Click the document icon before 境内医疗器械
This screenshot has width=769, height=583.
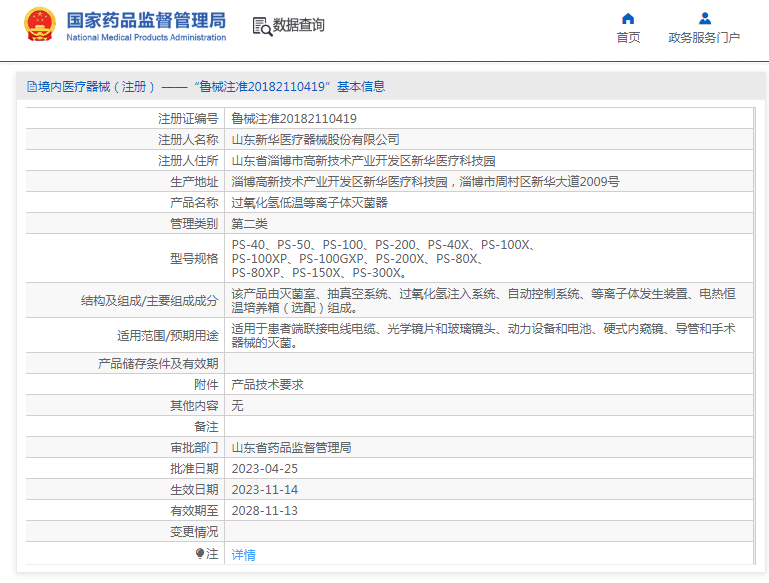tap(32, 87)
